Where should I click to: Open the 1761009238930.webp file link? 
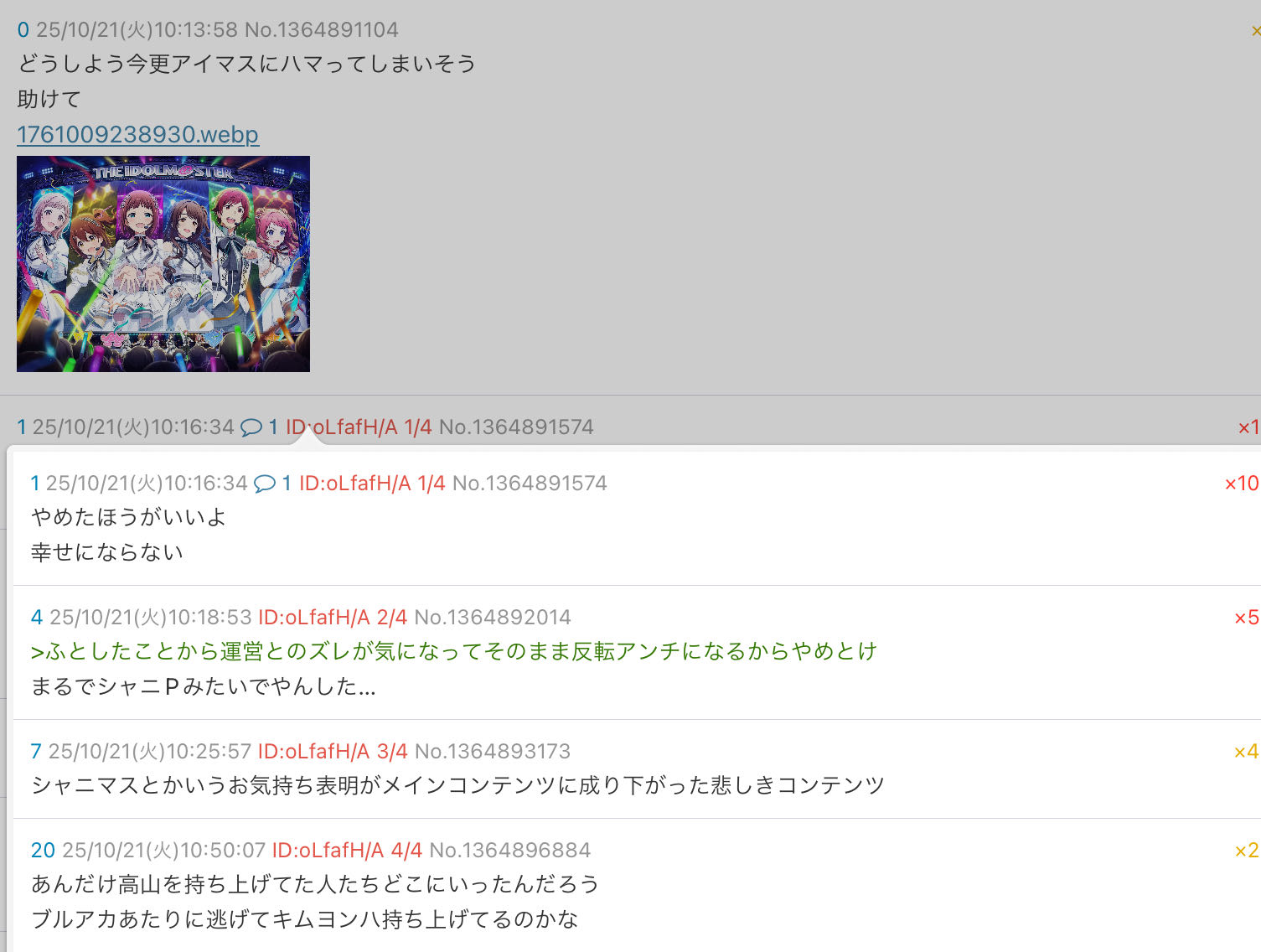pos(138,134)
